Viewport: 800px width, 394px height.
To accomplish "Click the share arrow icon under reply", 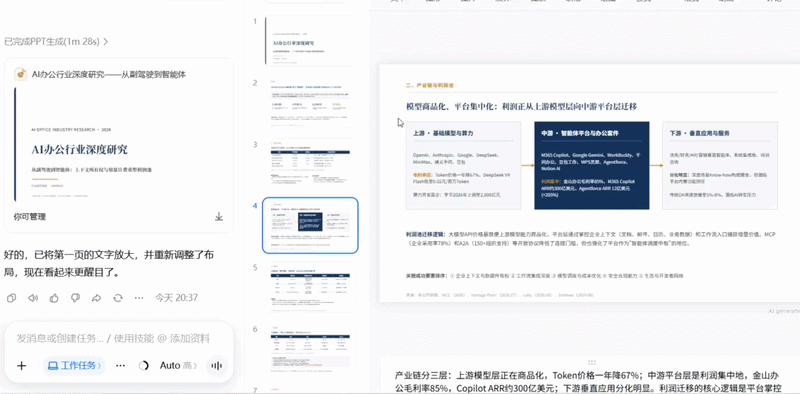I will coord(96,298).
